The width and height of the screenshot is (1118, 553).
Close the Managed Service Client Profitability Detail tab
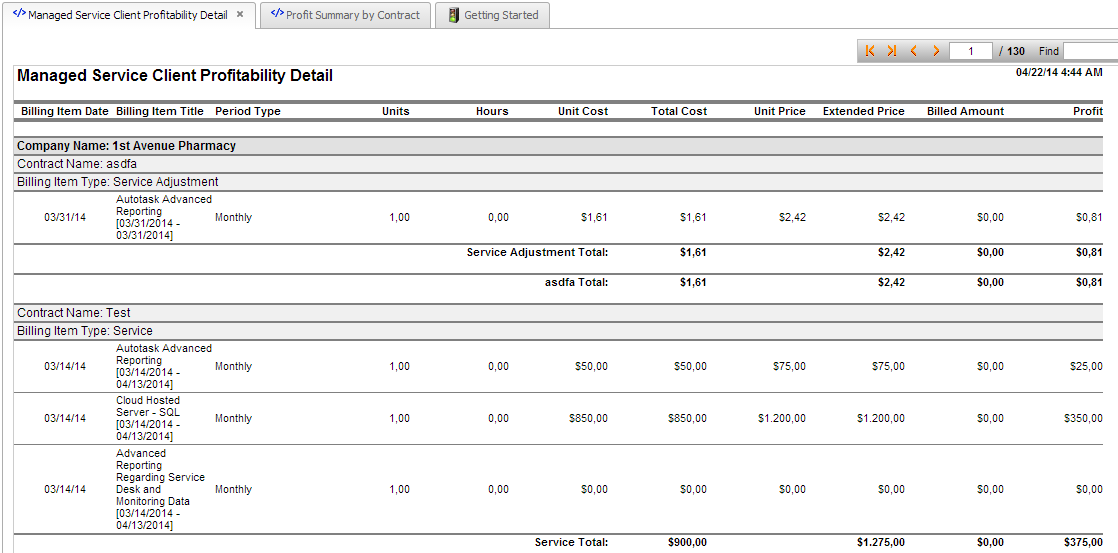pyautogui.click(x=240, y=15)
